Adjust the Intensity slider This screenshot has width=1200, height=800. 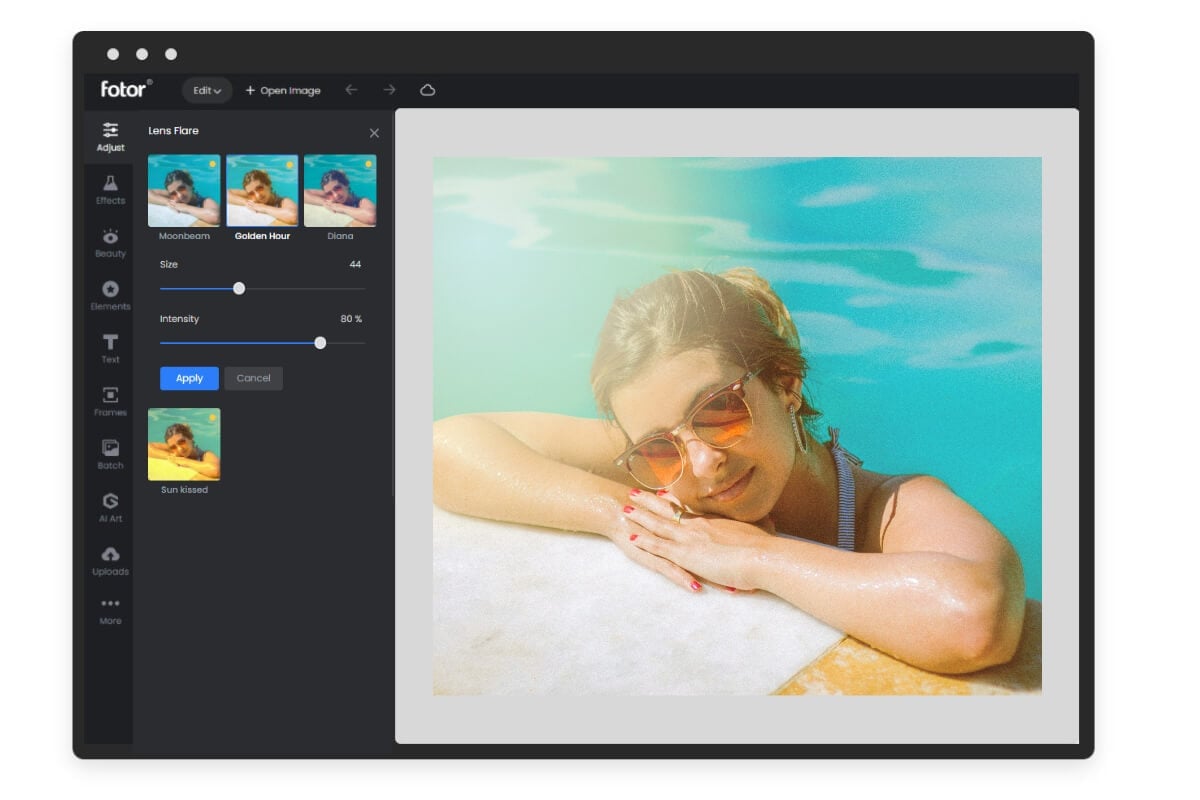click(320, 342)
